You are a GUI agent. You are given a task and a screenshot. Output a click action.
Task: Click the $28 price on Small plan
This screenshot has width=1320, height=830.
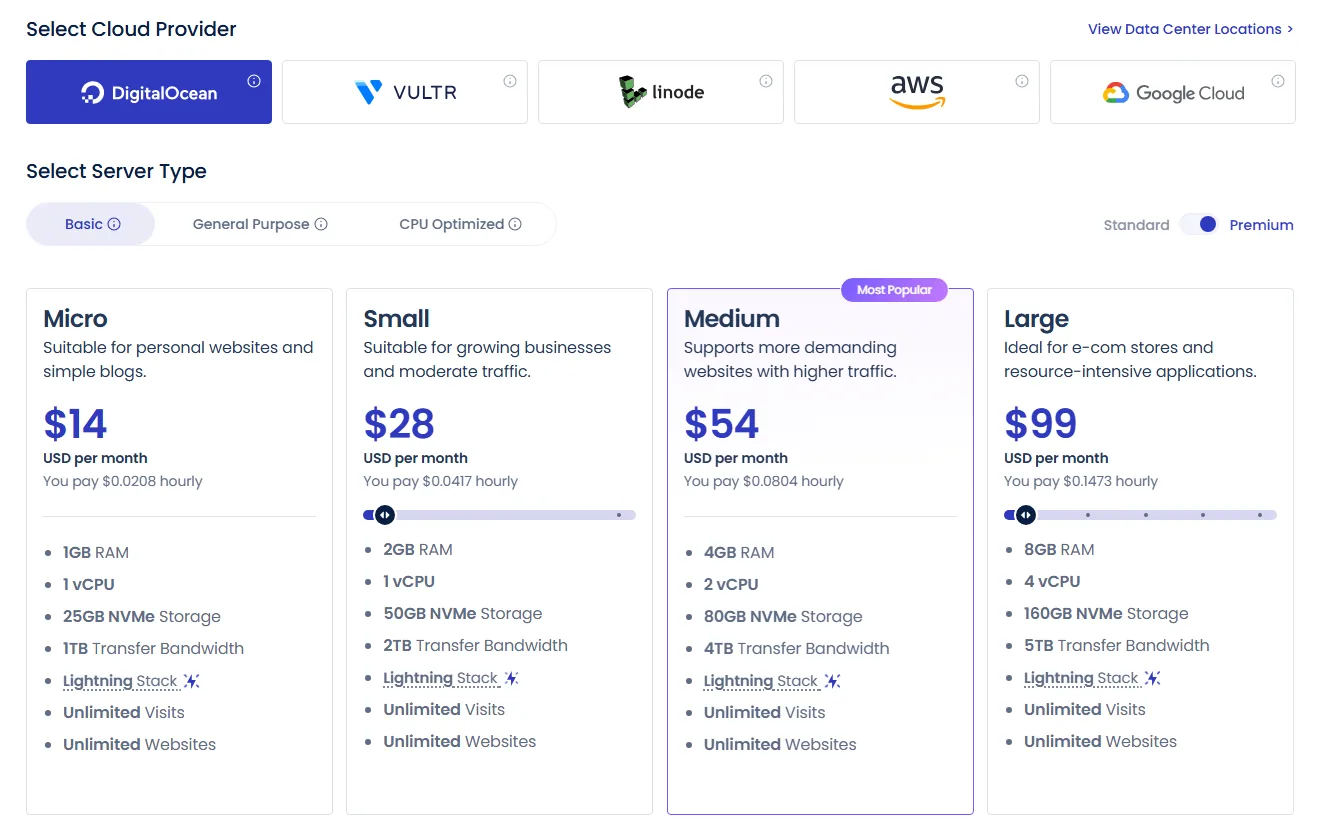(399, 424)
